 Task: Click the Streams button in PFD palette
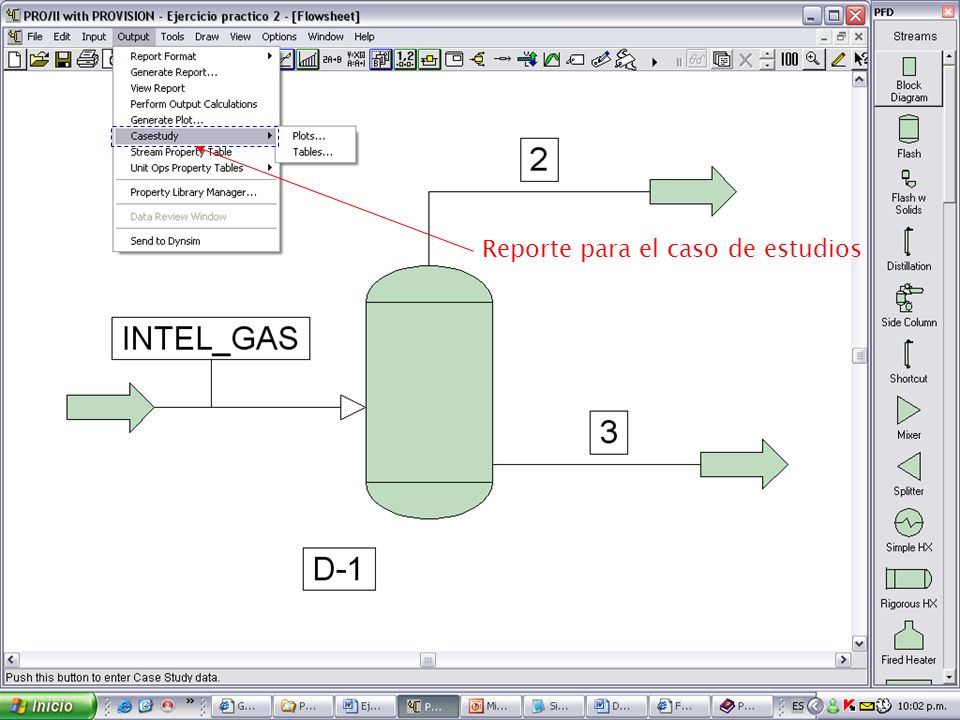[915, 36]
